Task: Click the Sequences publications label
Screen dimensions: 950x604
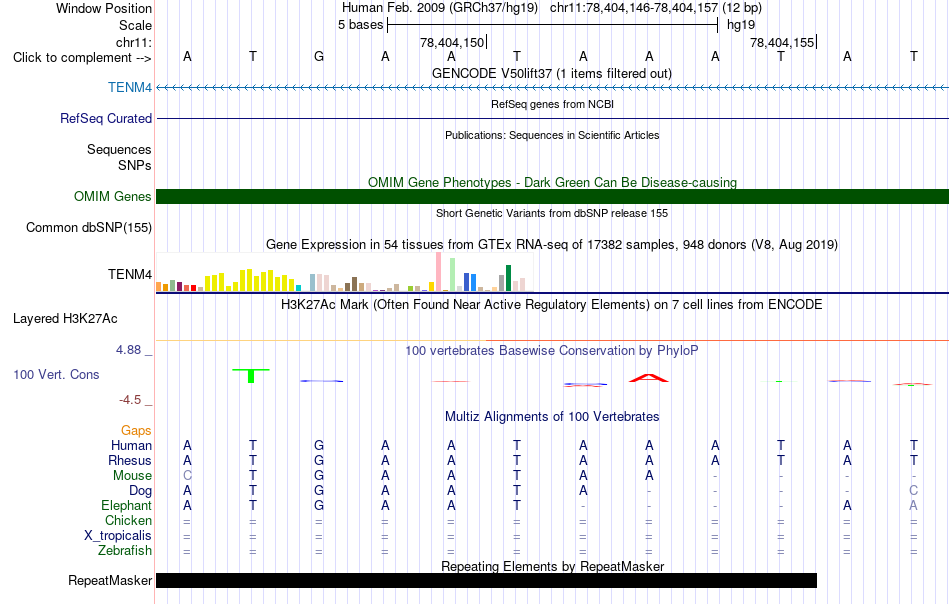Action: (x=119, y=149)
